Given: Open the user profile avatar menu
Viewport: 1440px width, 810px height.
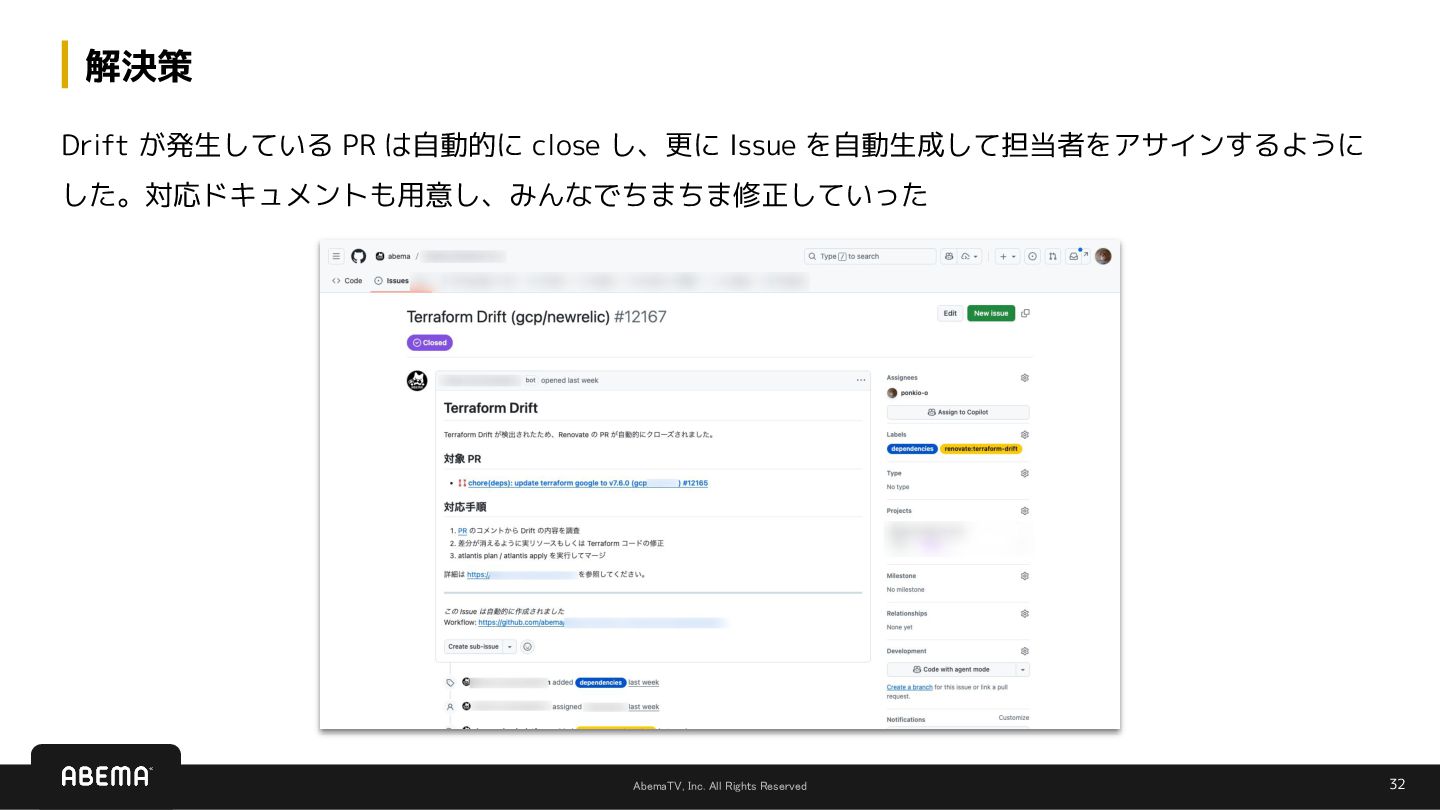Looking at the screenshot, I should (x=1103, y=256).
